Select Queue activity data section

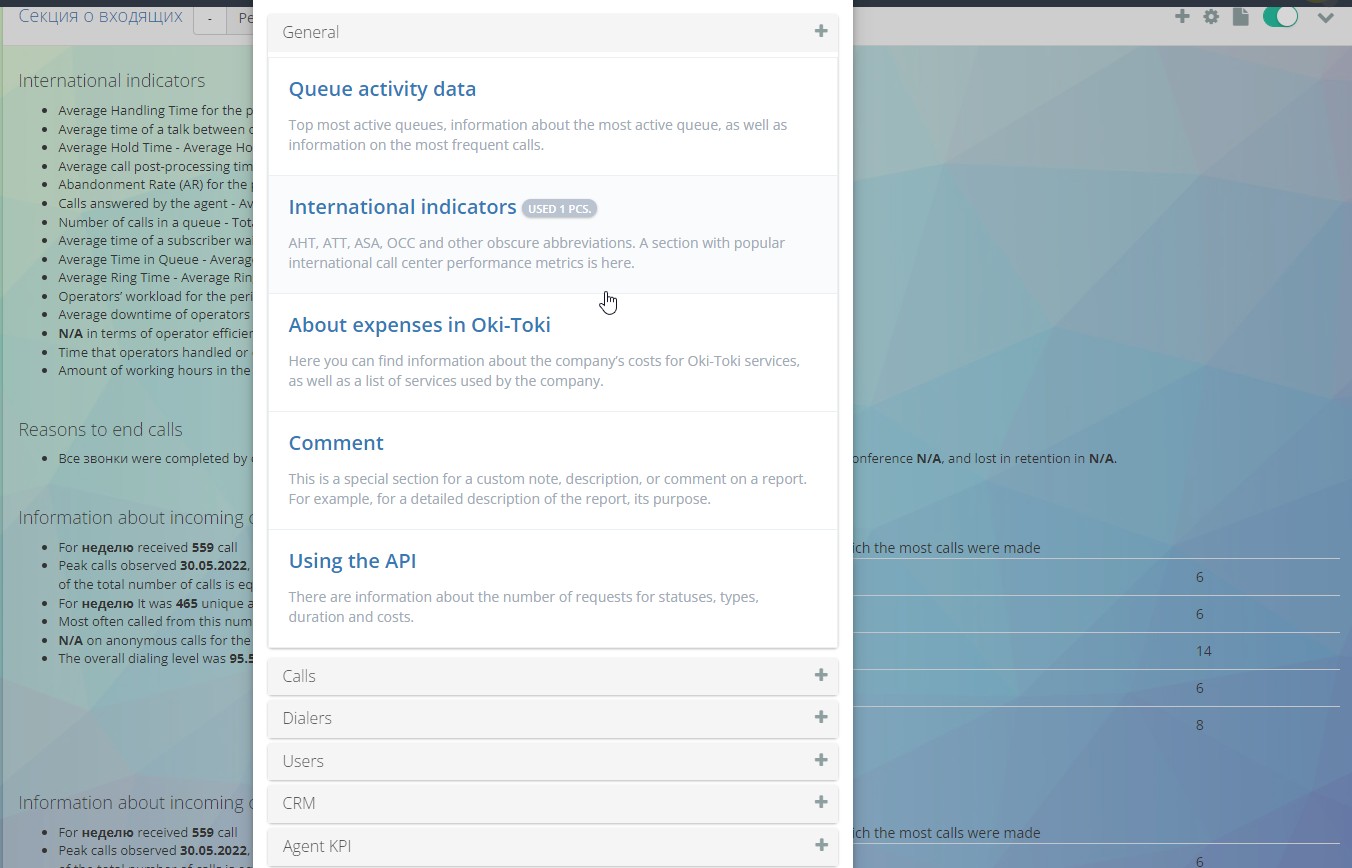coord(382,89)
